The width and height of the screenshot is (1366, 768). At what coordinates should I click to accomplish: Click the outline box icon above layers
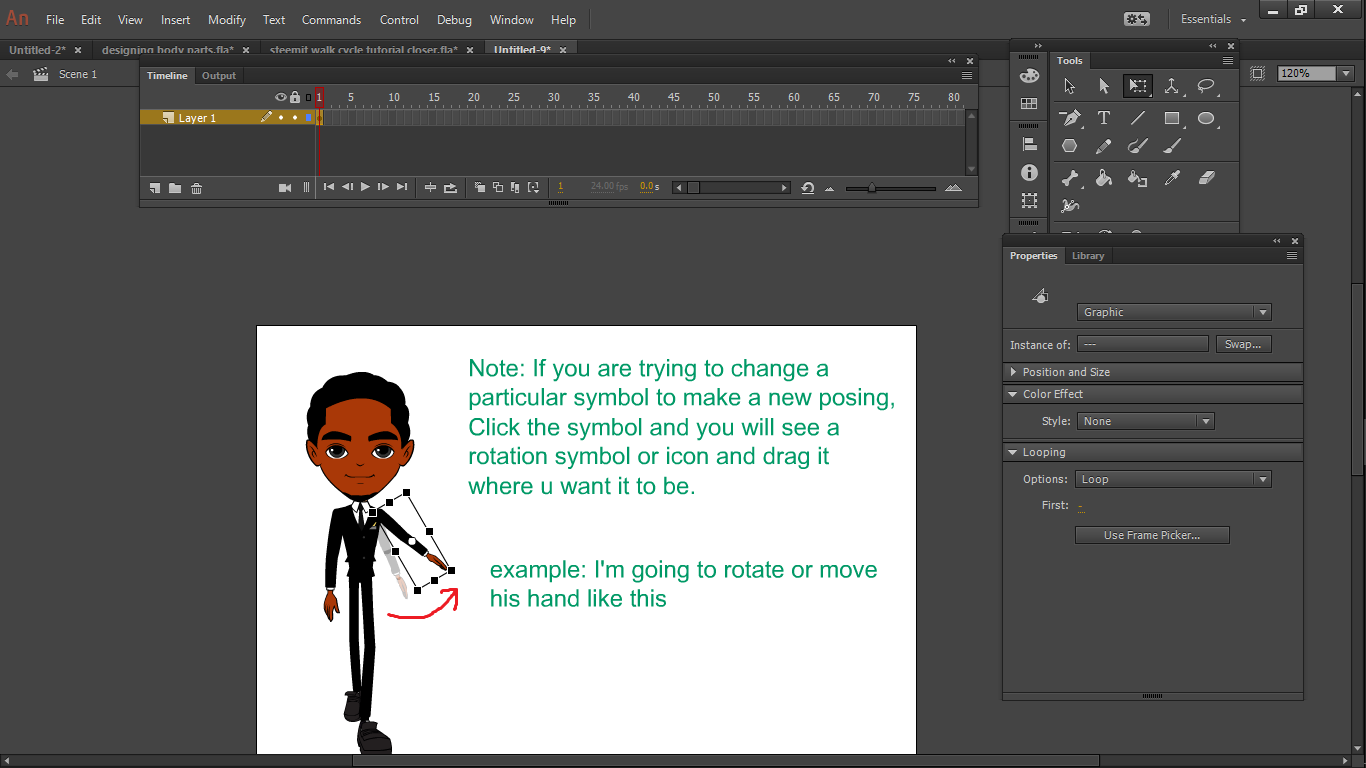pos(308,97)
